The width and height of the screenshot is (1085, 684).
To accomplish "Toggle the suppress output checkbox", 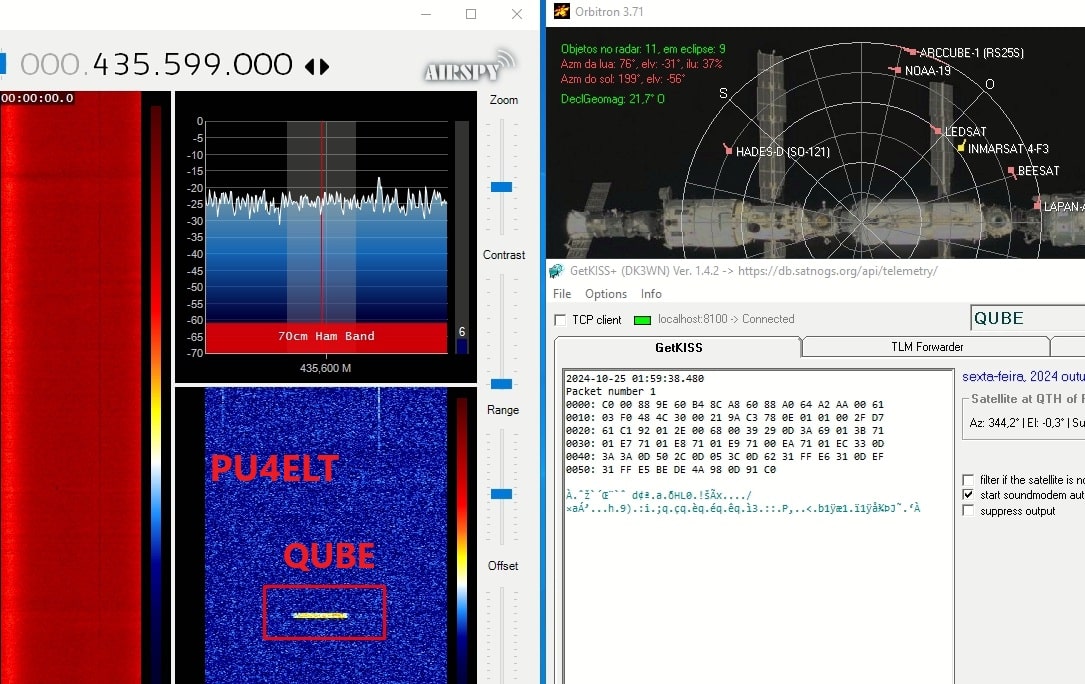I will coord(968,511).
